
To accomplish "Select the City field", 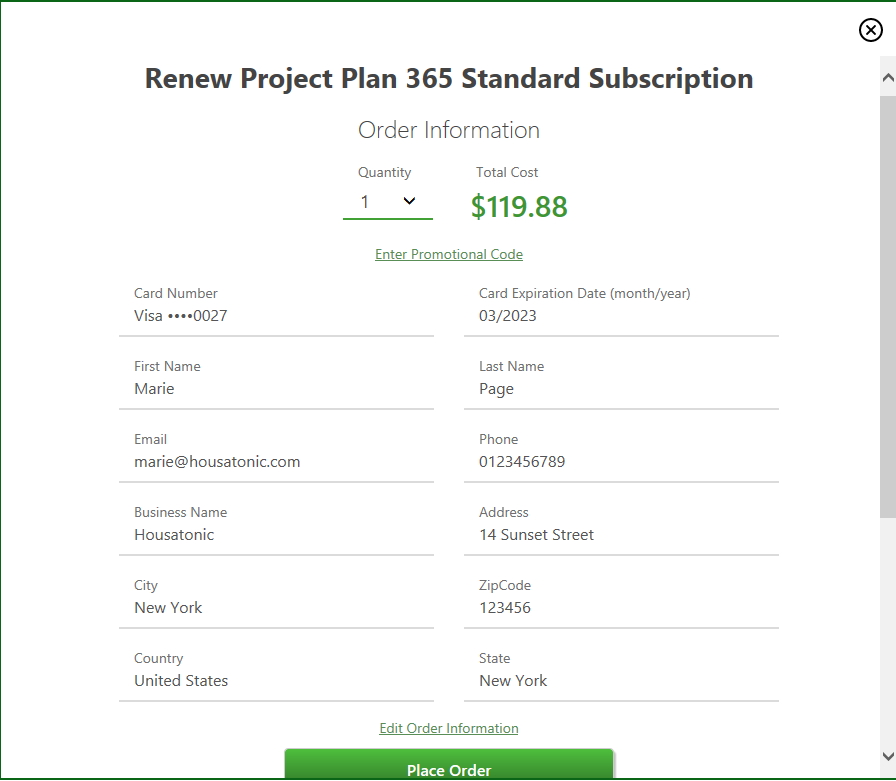I will click(x=276, y=600).
